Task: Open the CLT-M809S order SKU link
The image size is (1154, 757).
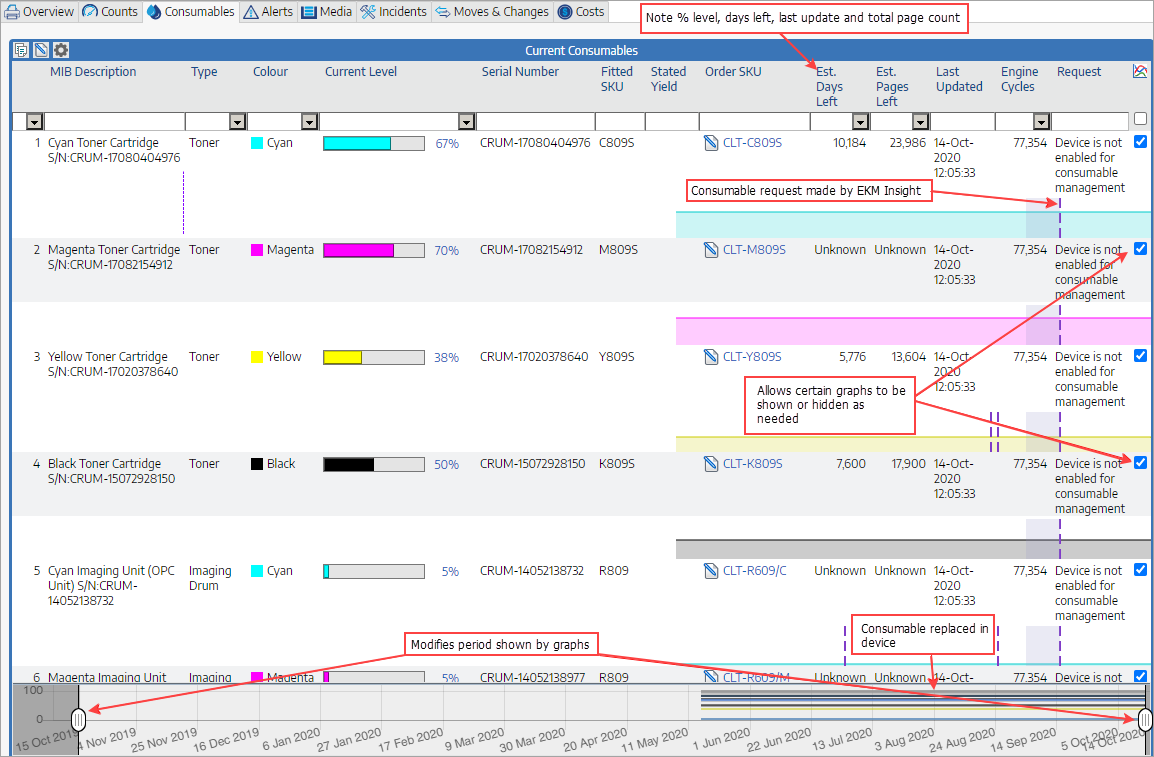Action: click(x=753, y=250)
